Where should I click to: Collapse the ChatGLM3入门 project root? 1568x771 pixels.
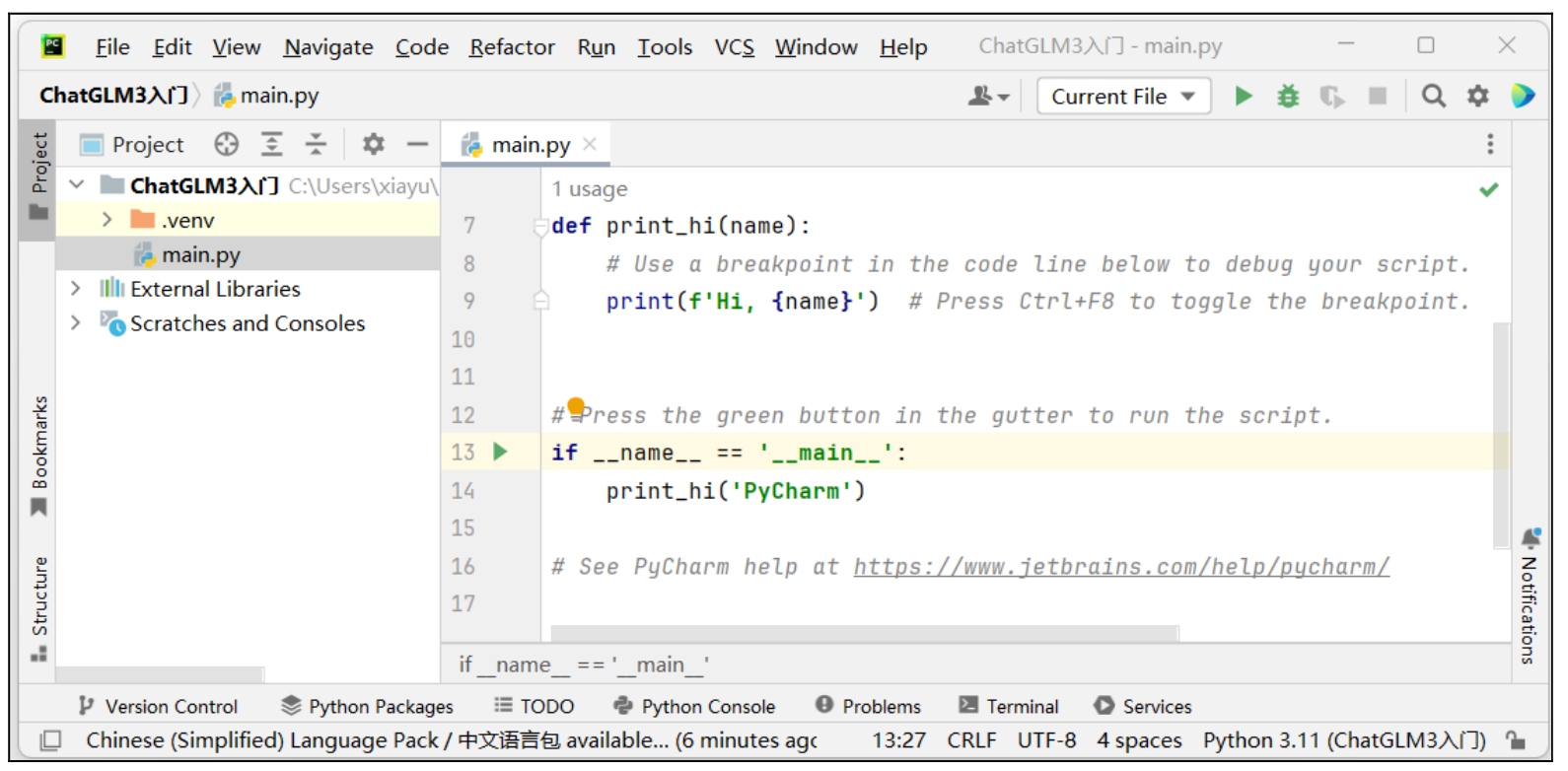76,184
